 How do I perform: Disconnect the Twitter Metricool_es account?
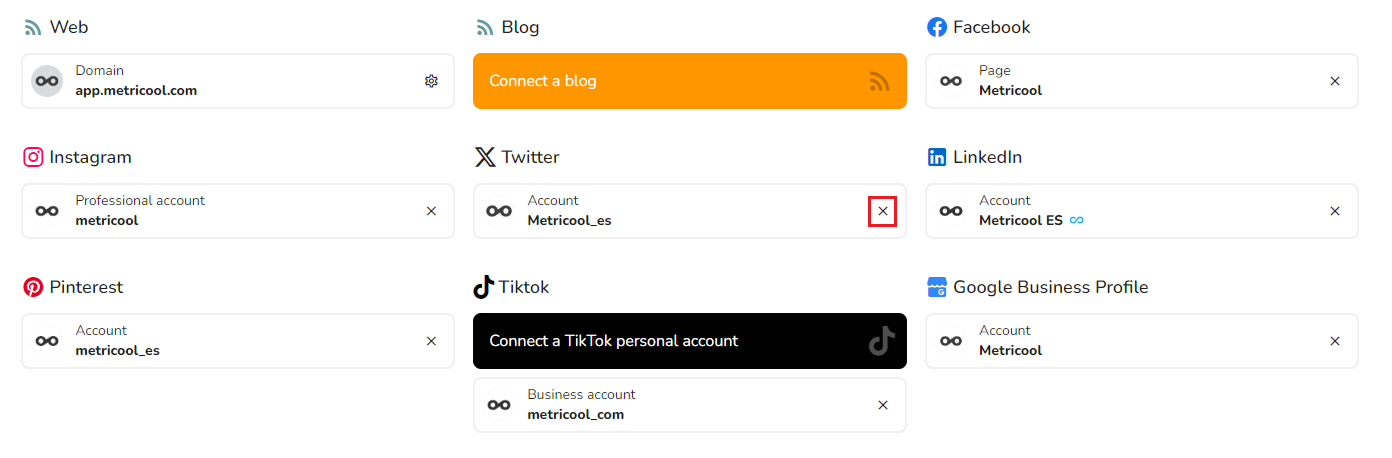coord(882,211)
